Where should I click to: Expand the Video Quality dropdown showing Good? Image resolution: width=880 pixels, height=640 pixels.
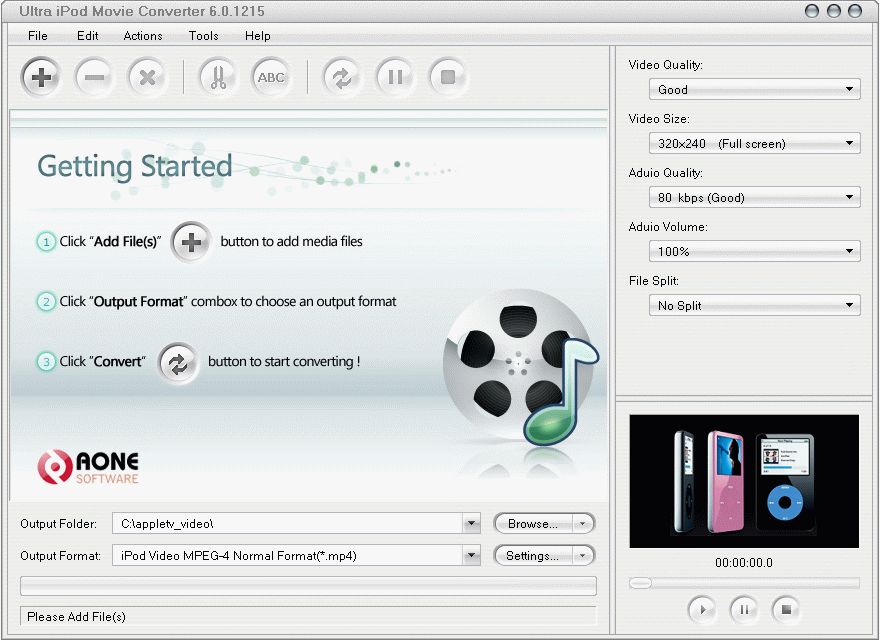pyautogui.click(x=849, y=89)
